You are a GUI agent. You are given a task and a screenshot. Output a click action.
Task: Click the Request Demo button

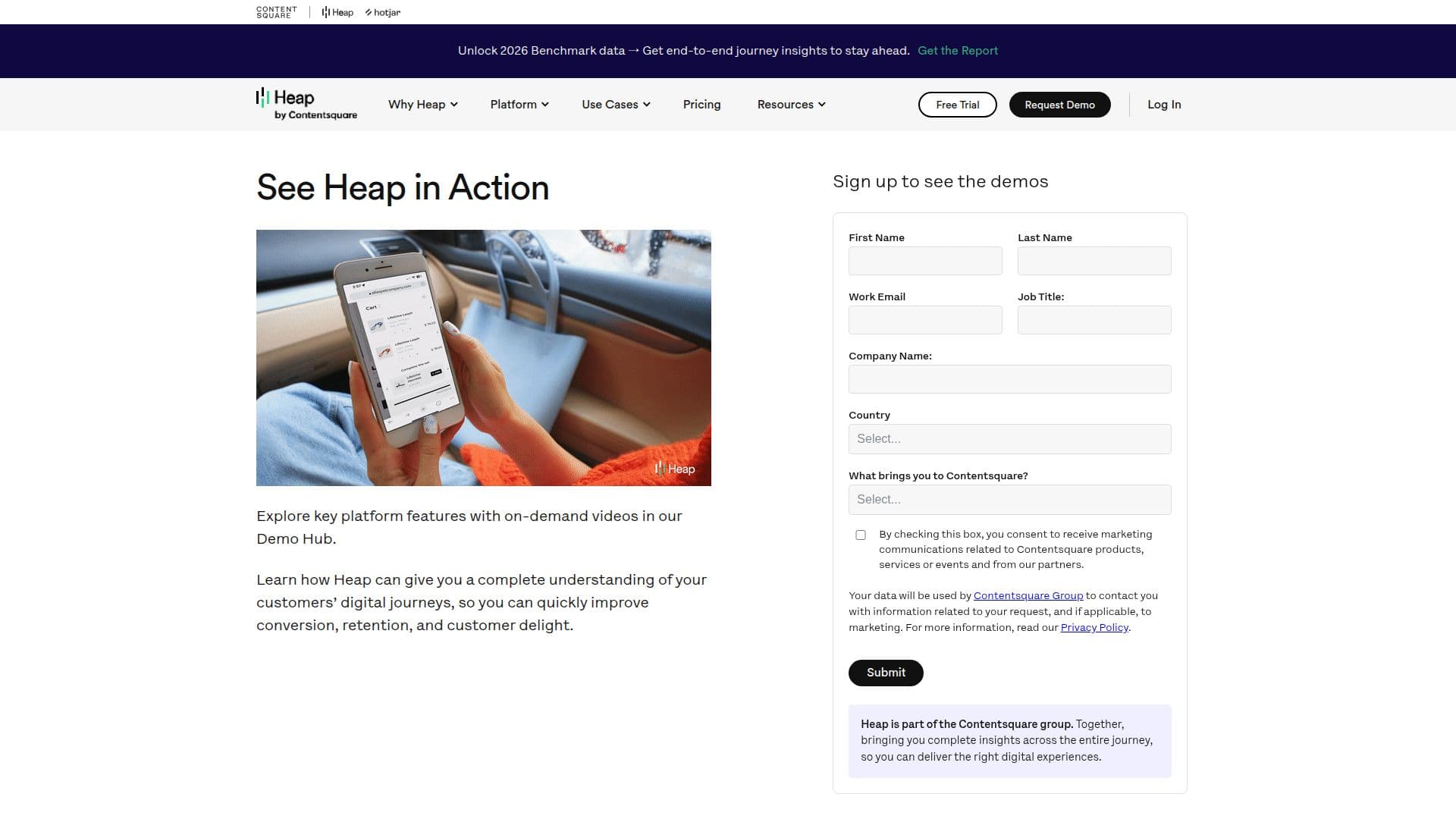click(x=1059, y=105)
